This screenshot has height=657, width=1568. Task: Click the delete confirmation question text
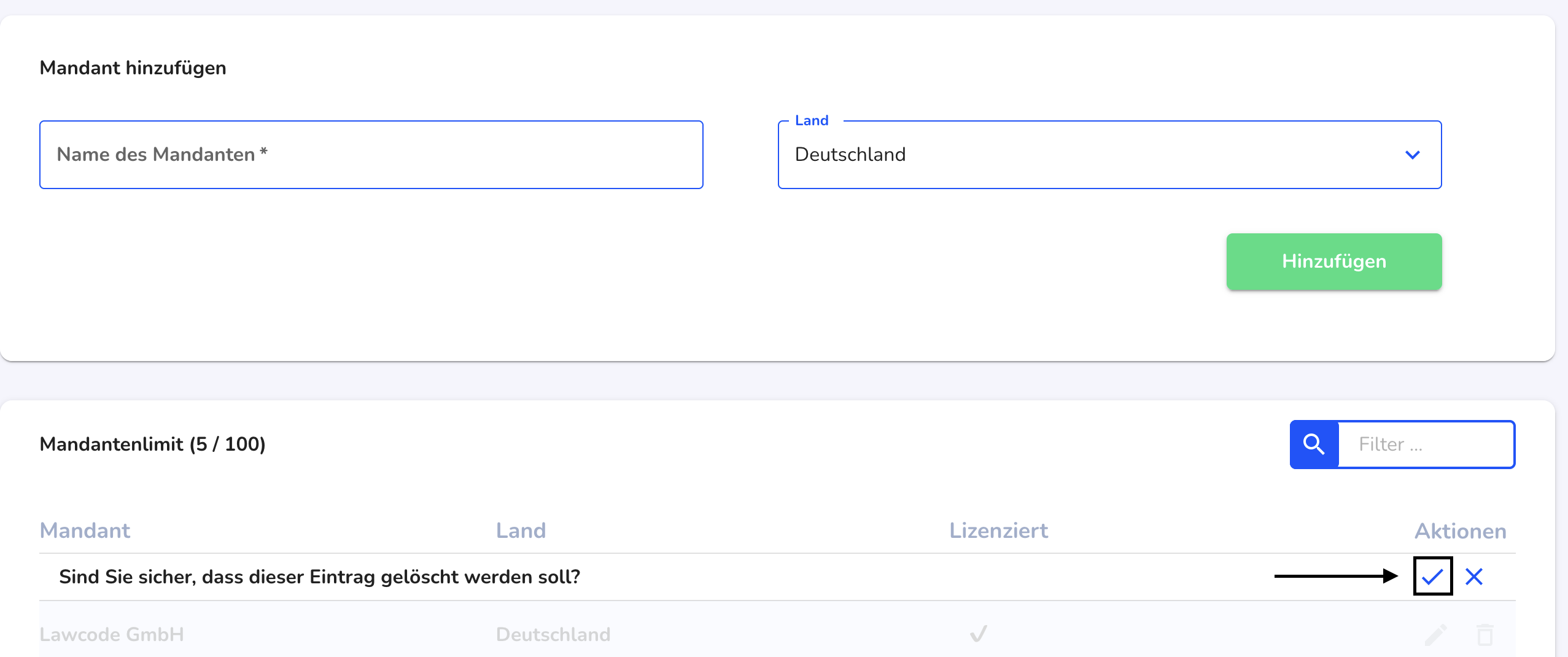click(x=320, y=577)
